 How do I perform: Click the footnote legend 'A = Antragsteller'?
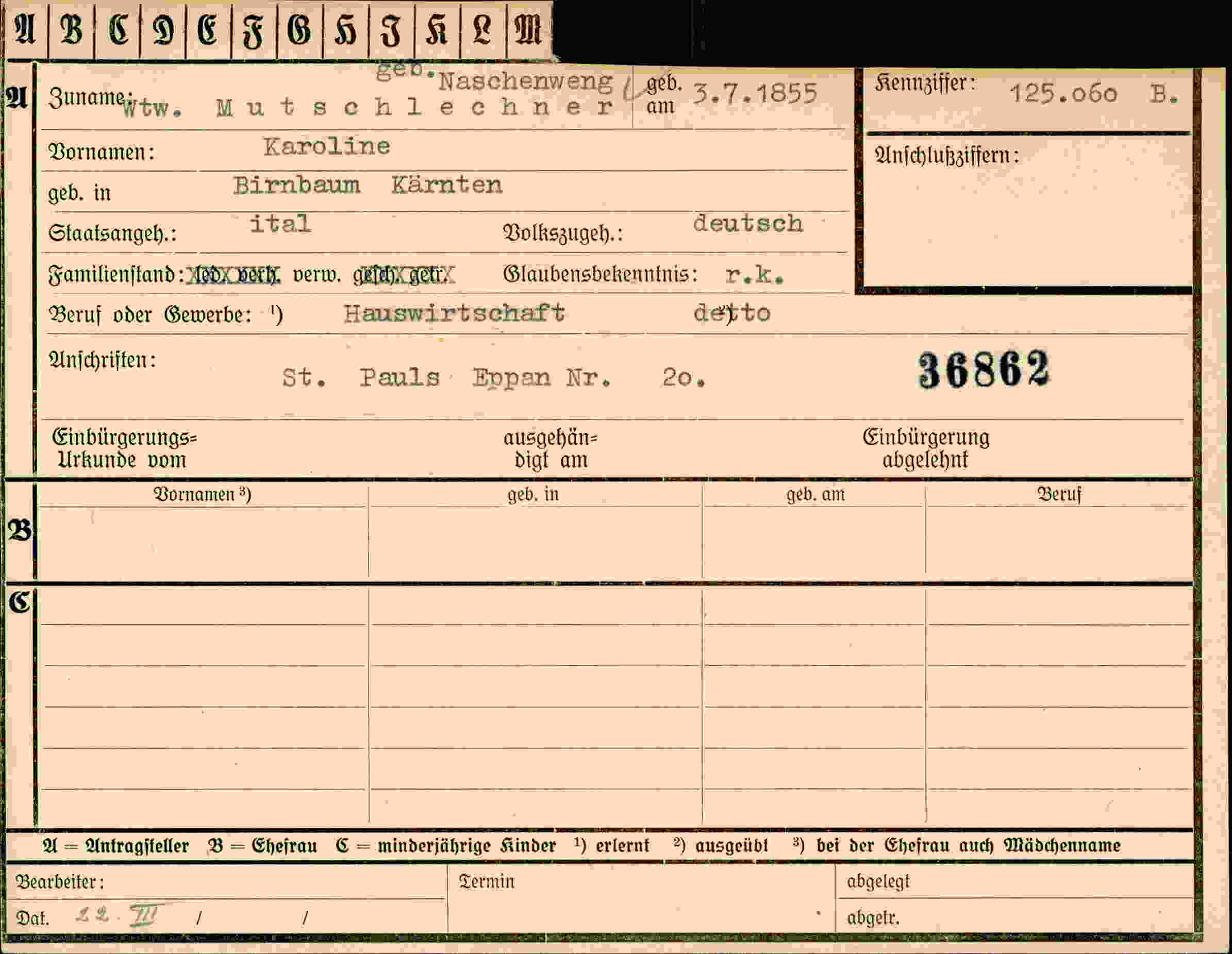pos(115,846)
